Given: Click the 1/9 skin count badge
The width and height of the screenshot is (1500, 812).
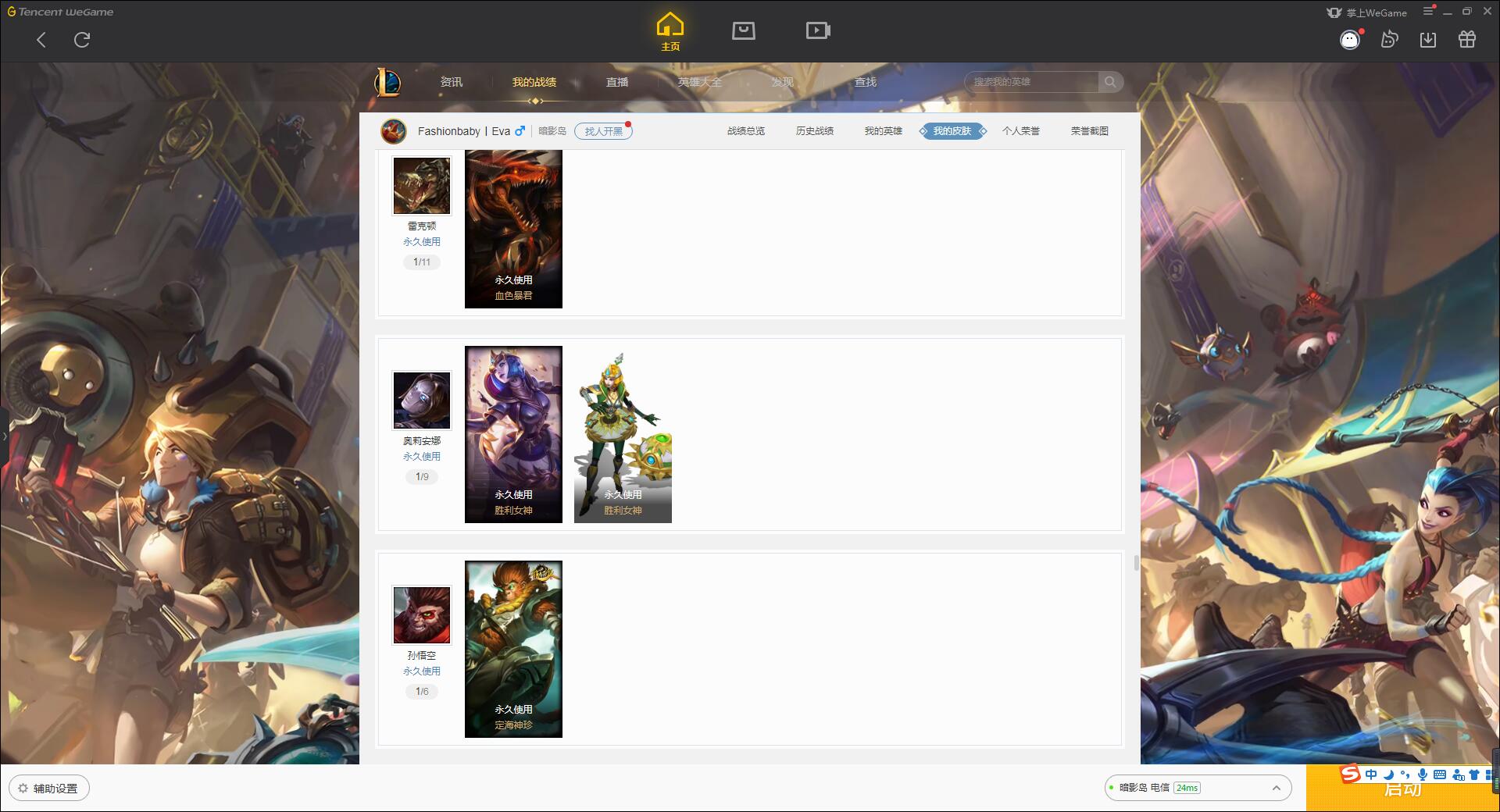Looking at the screenshot, I should [x=422, y=477].
